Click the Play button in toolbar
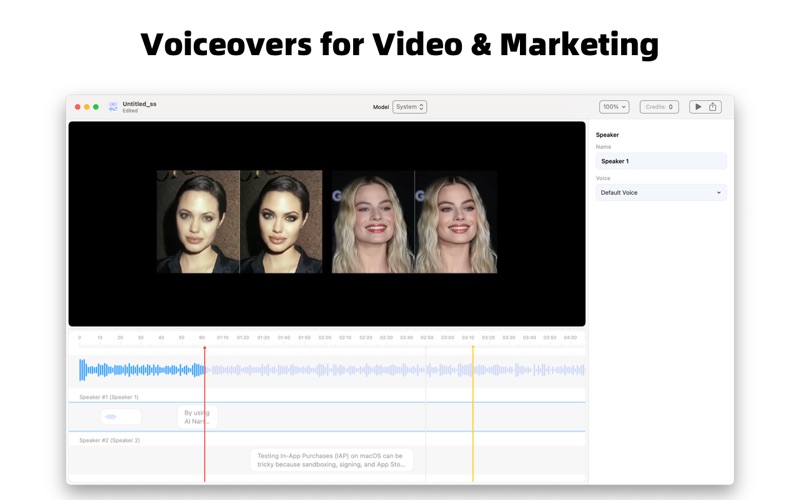This screenshot has width=800, height=500. [698, 107]
